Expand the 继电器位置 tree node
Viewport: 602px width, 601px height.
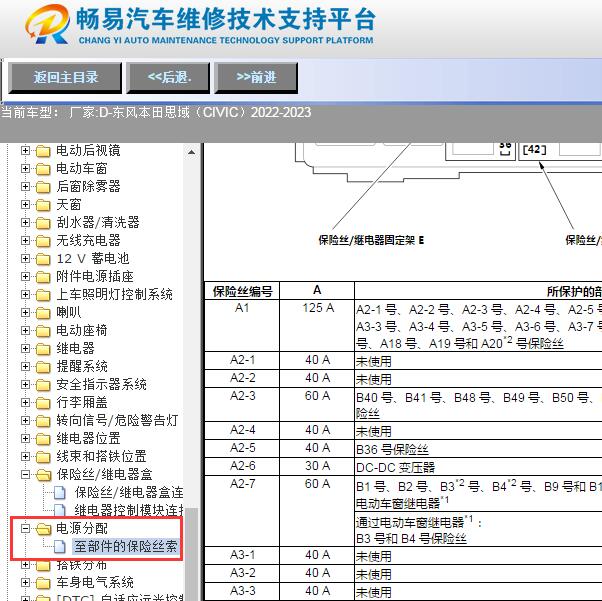point(25,439)
